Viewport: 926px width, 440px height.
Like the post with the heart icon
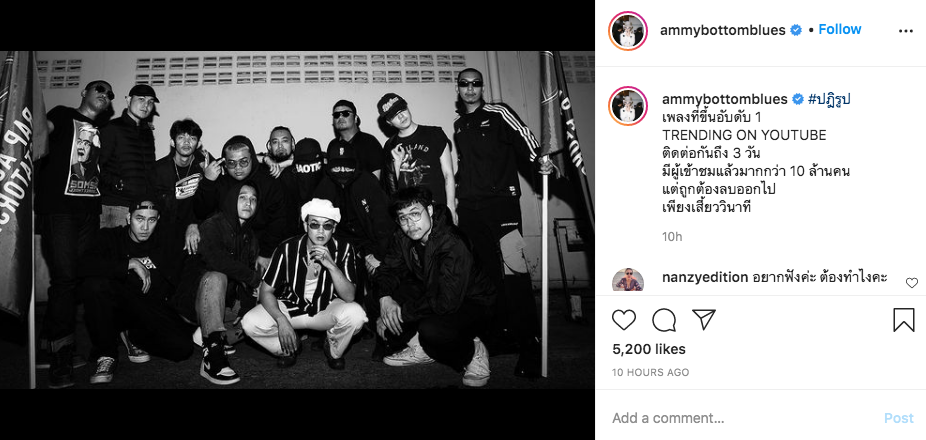(x=624, y=320)
